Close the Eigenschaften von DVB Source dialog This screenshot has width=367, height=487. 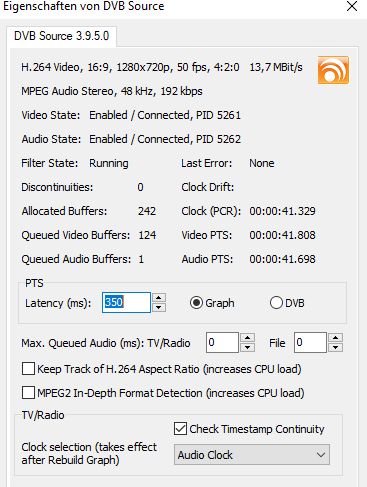click(x=352, y=6)
